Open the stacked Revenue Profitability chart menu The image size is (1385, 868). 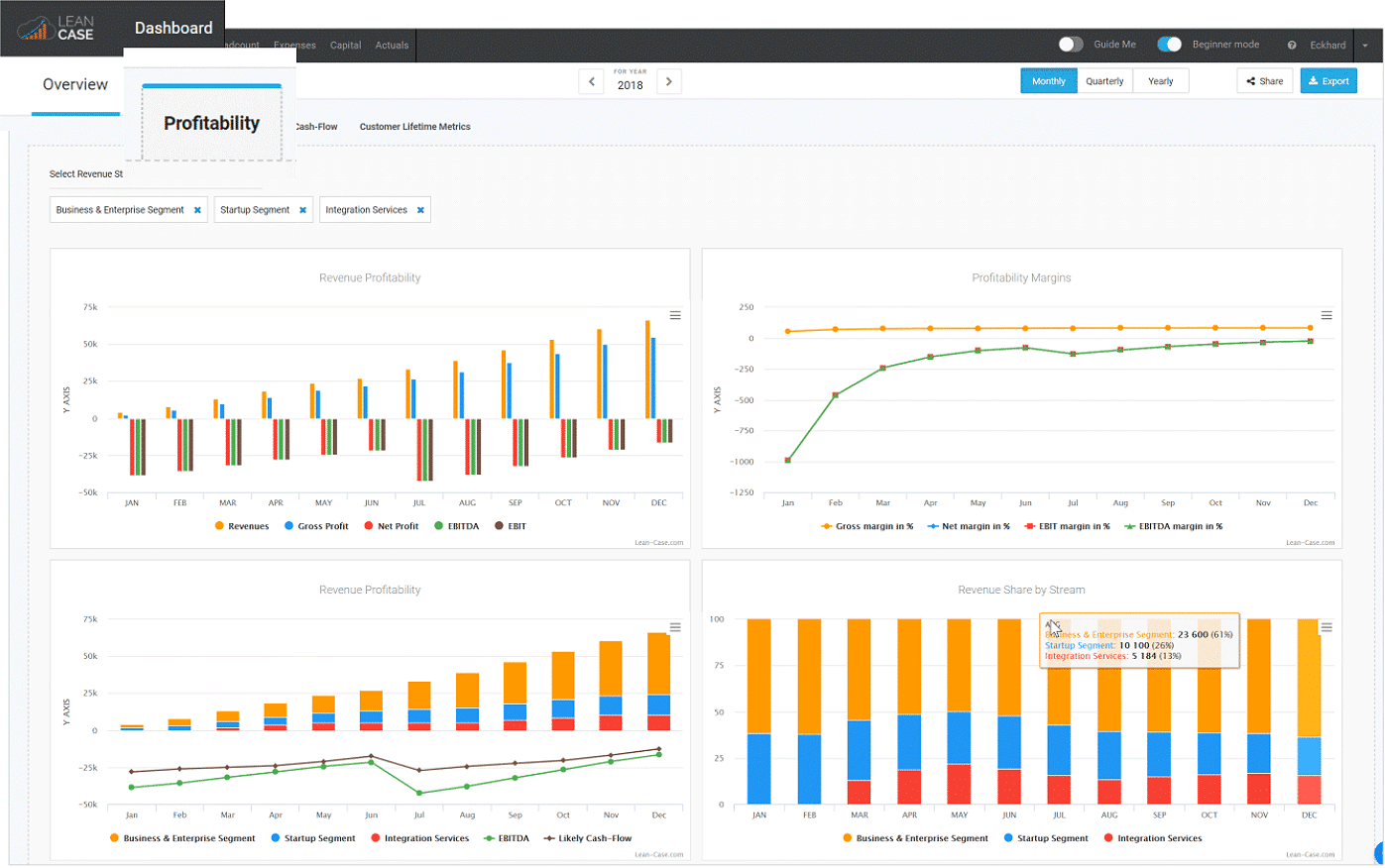tap(675, 627)
